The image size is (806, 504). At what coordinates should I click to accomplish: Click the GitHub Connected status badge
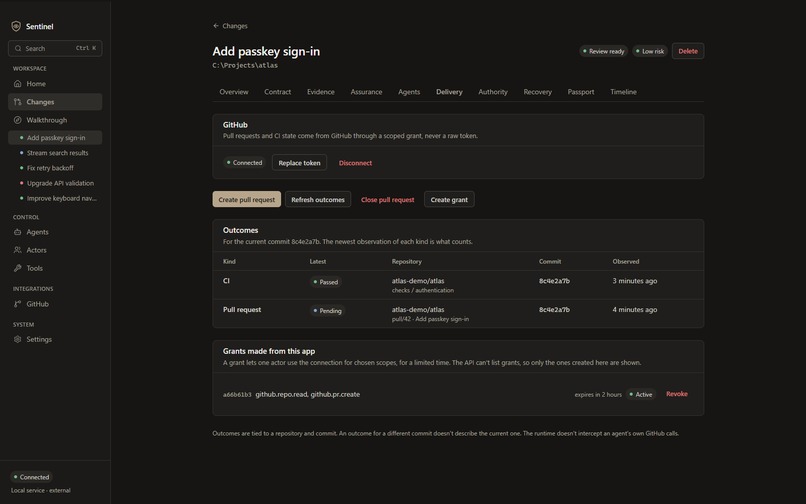244,163
